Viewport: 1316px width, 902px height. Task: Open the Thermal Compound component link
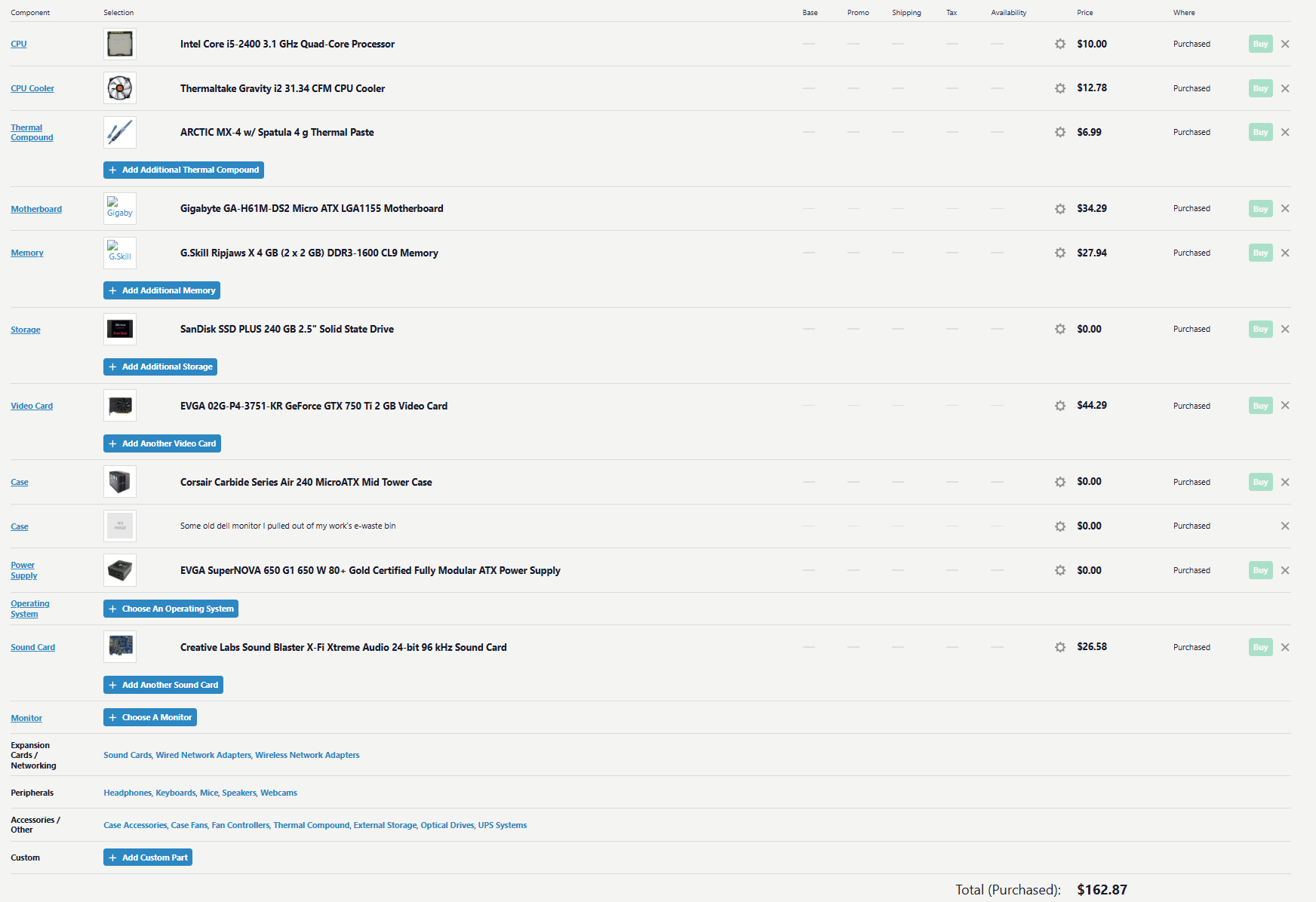coord(32,133)
